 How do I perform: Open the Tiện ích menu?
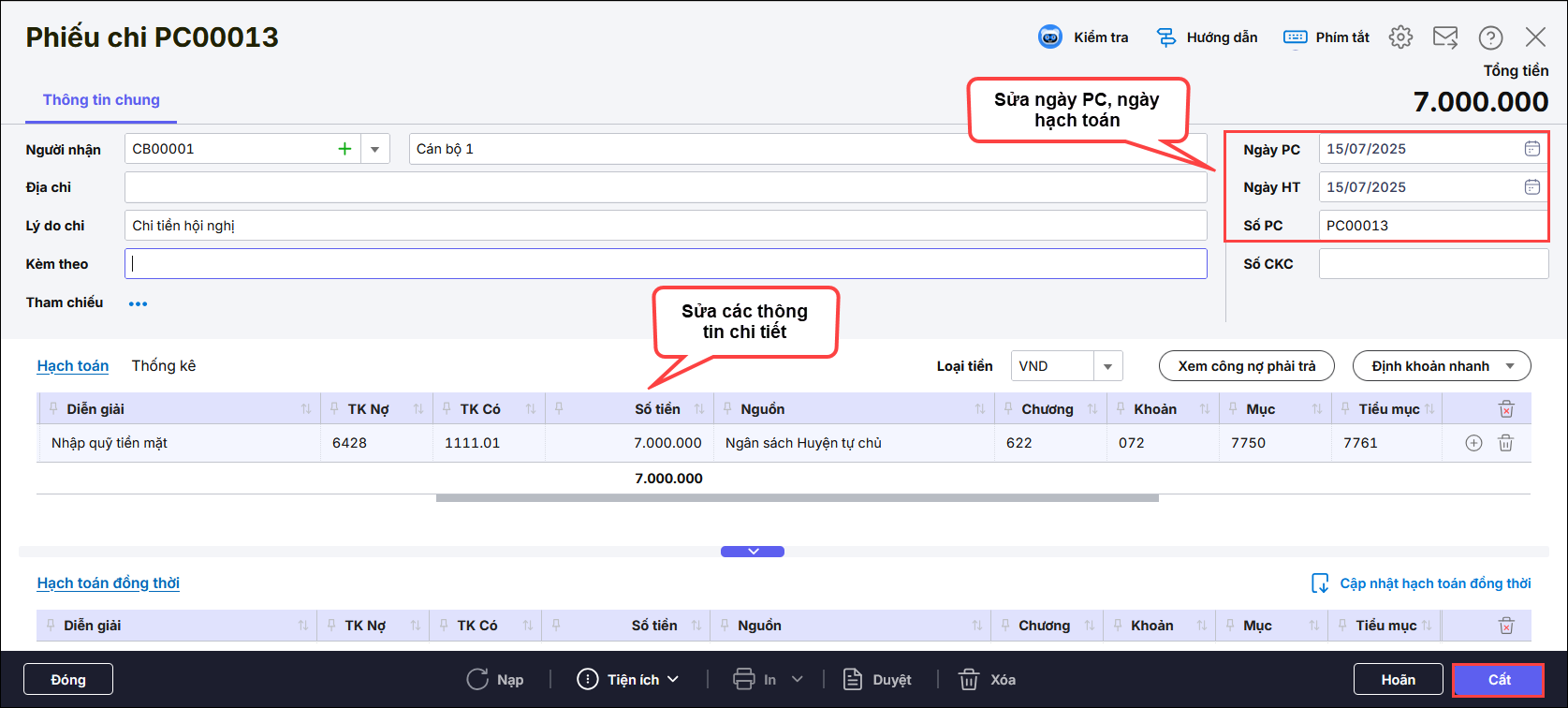628,680
